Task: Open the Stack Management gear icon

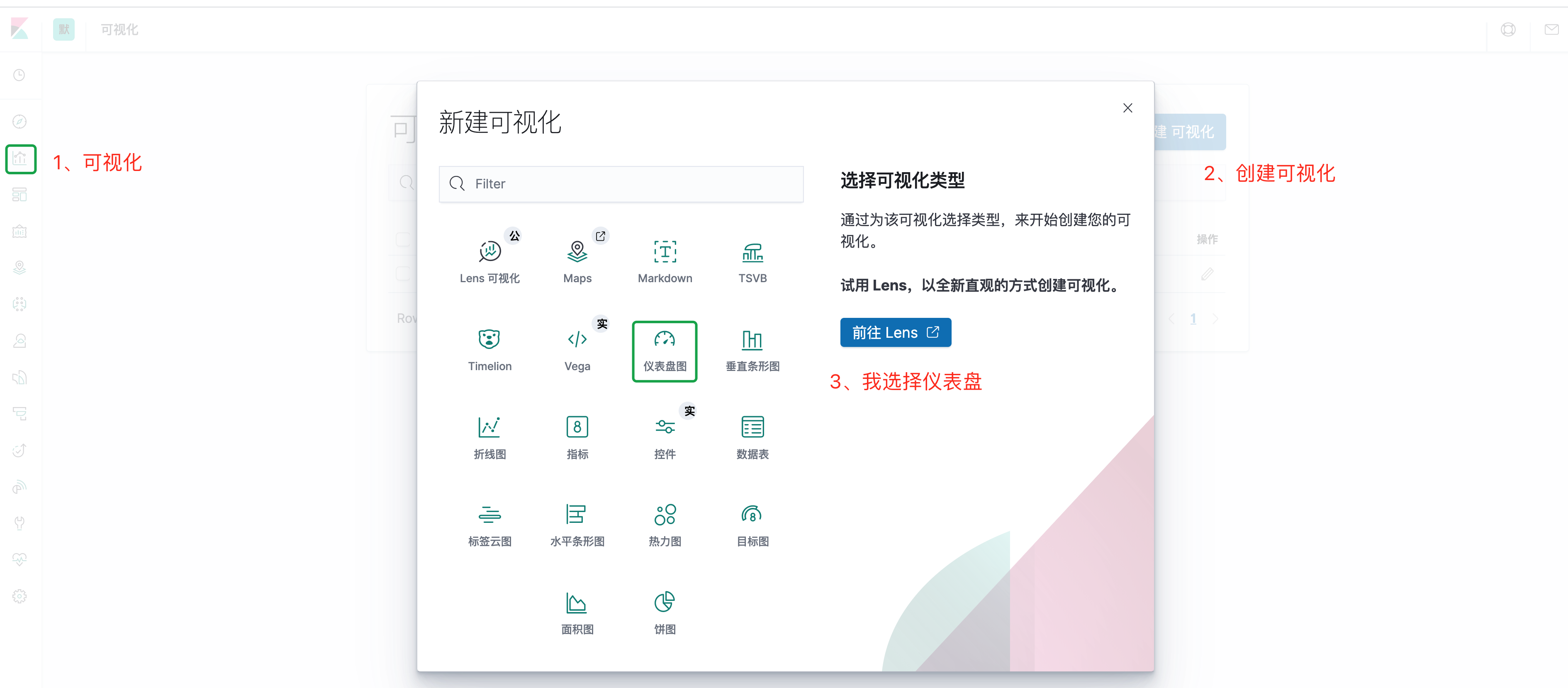Action: (x=19, y=596)
